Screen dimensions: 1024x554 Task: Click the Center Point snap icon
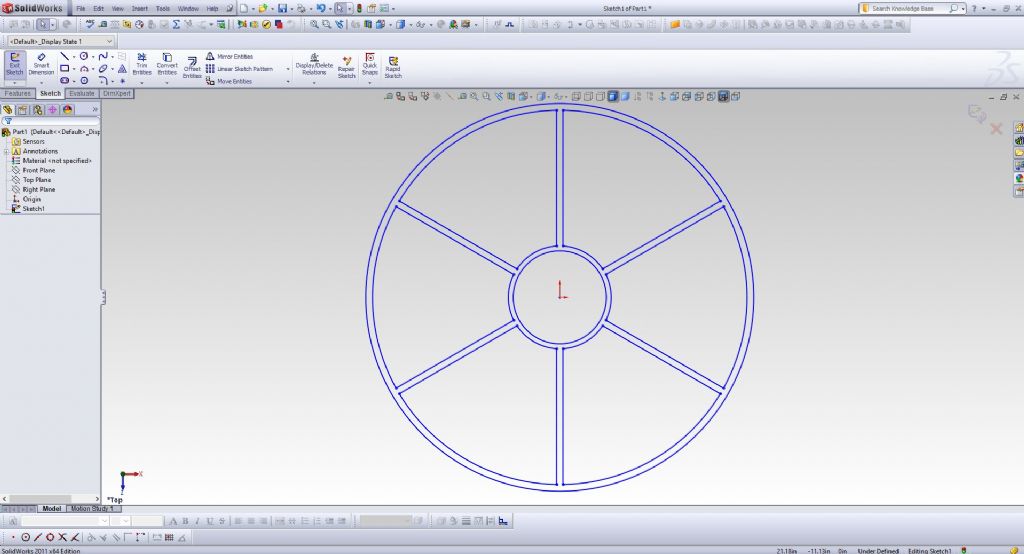(25, 537)
